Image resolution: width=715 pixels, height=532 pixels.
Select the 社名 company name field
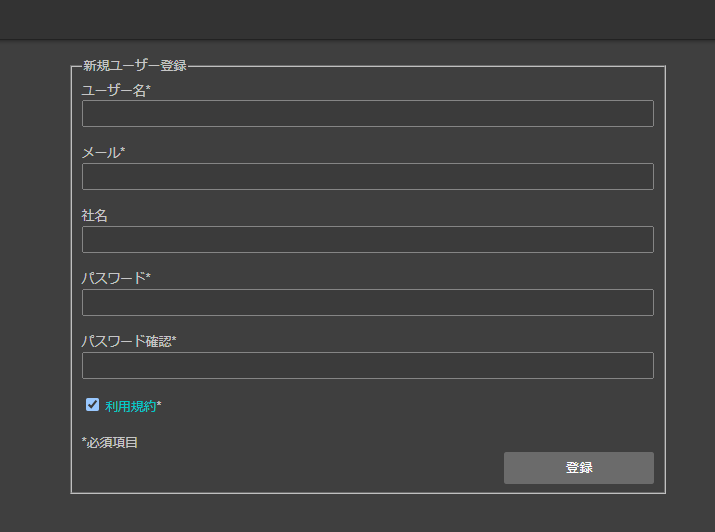pos(368,239)
